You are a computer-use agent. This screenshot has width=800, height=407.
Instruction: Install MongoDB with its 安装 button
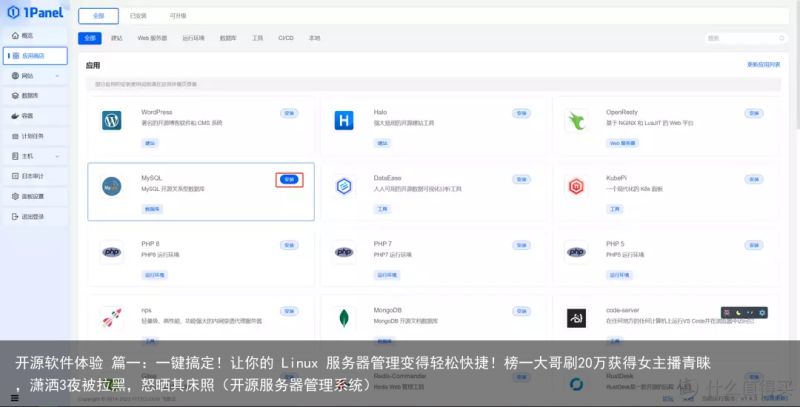tap(521, 311)
